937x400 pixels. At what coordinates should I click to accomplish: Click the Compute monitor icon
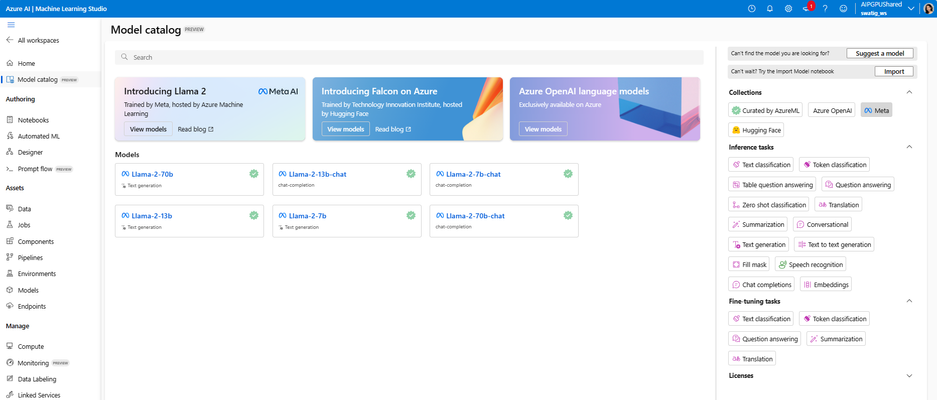point(10,346)
